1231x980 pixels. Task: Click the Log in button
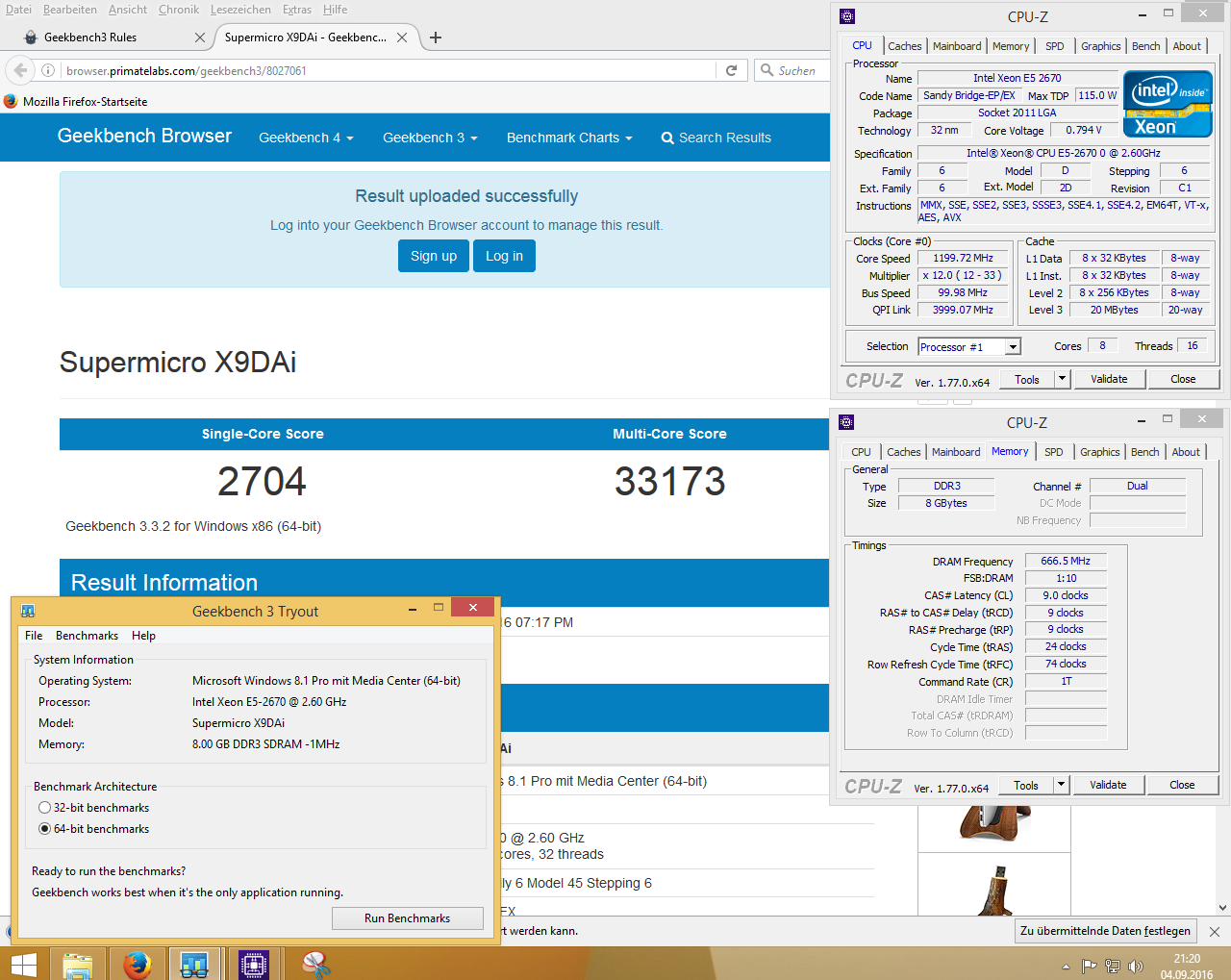point(504,256)
